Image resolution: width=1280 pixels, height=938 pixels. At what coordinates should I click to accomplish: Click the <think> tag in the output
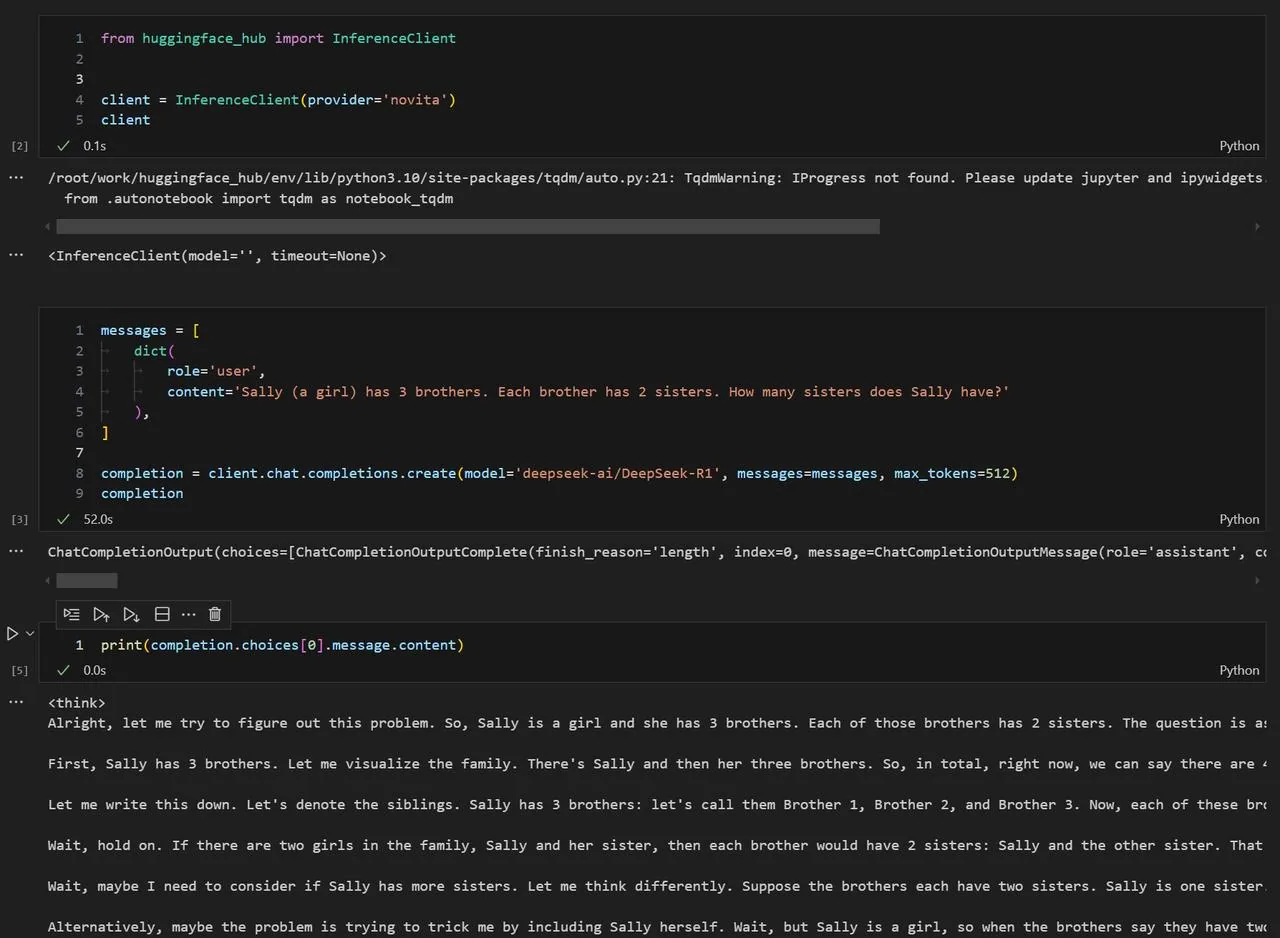pyautogui.click(x=76, y=702)
